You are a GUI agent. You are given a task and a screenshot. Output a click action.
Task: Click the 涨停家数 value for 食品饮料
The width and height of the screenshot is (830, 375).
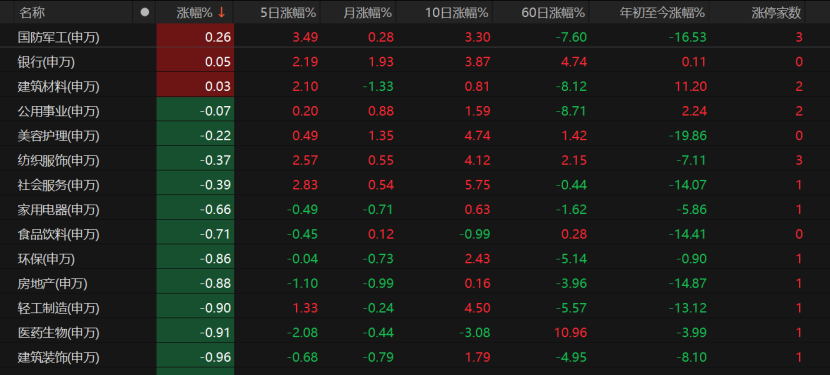coord(799,234)
